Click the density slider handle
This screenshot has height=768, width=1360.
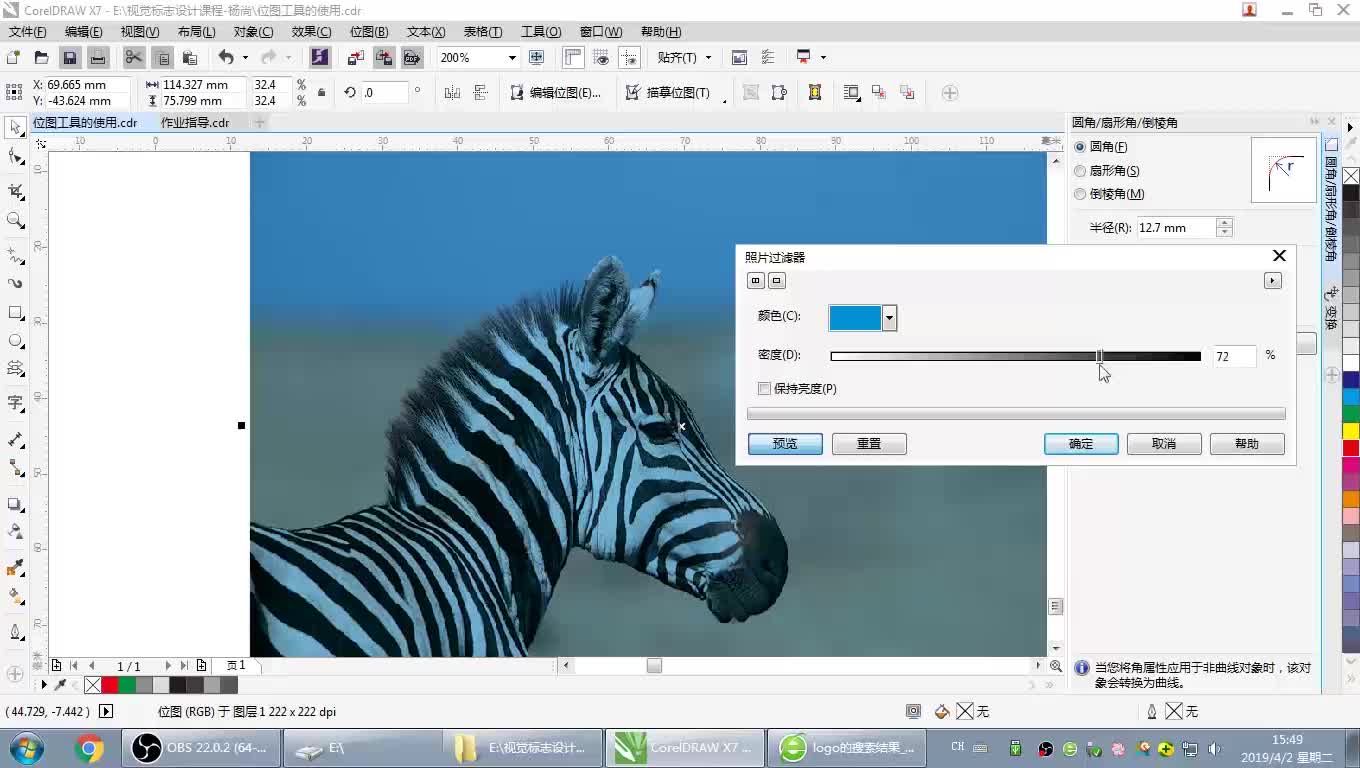point(1100,356)
